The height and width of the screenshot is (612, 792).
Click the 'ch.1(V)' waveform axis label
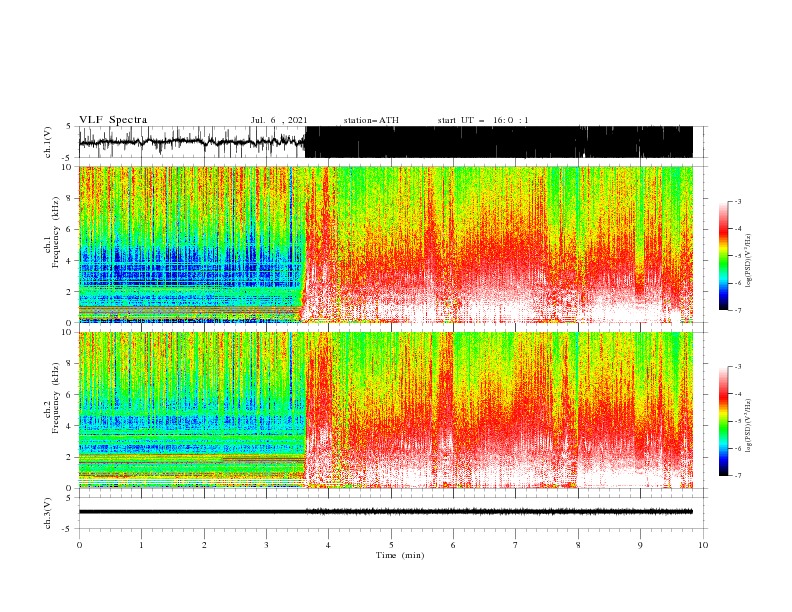pos(48,142)
